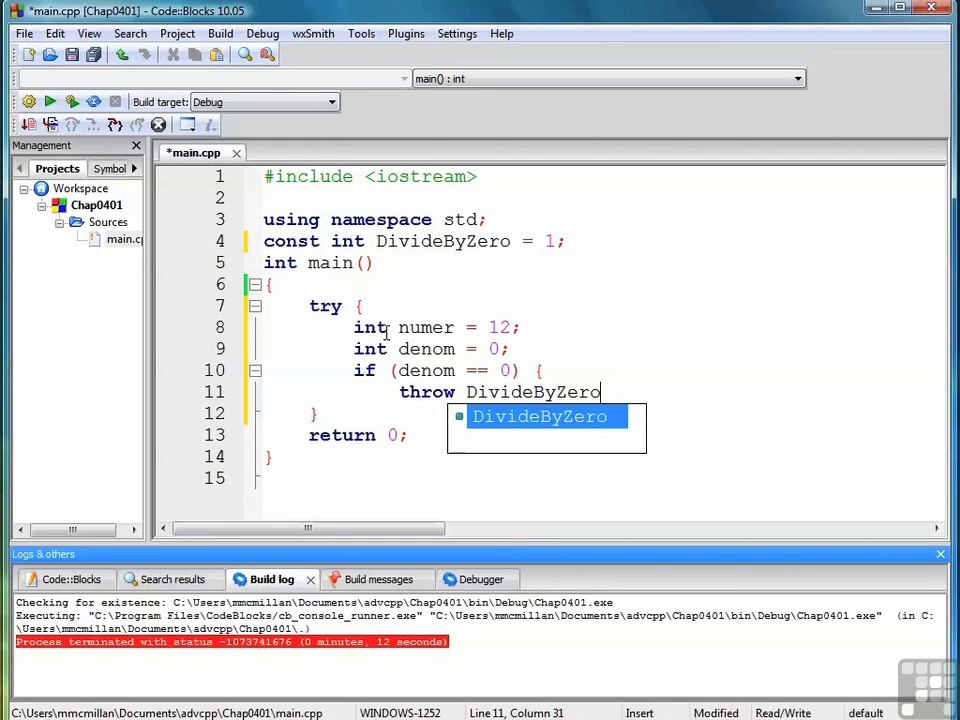Click the WINDOWS-1252 encoding status field

pyautogui.click(x=400, y=713)
